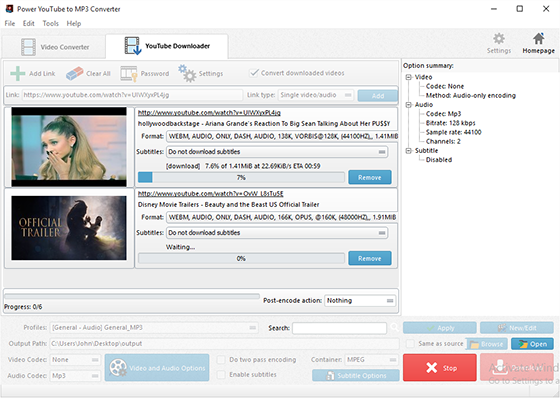
Task: Open the Link type dropdown
Action: 316,95
